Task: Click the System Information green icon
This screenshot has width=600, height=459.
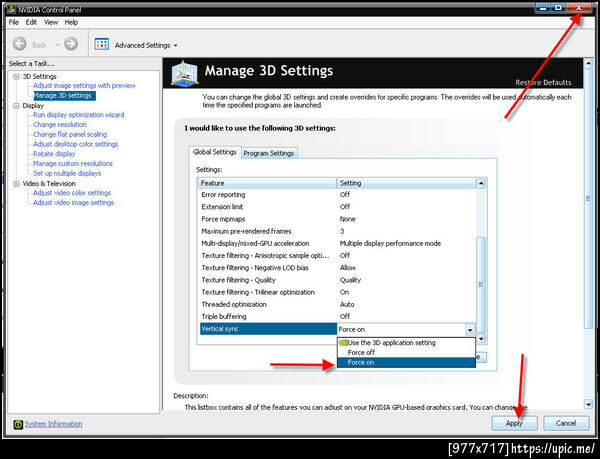Action: coord(18,424)
